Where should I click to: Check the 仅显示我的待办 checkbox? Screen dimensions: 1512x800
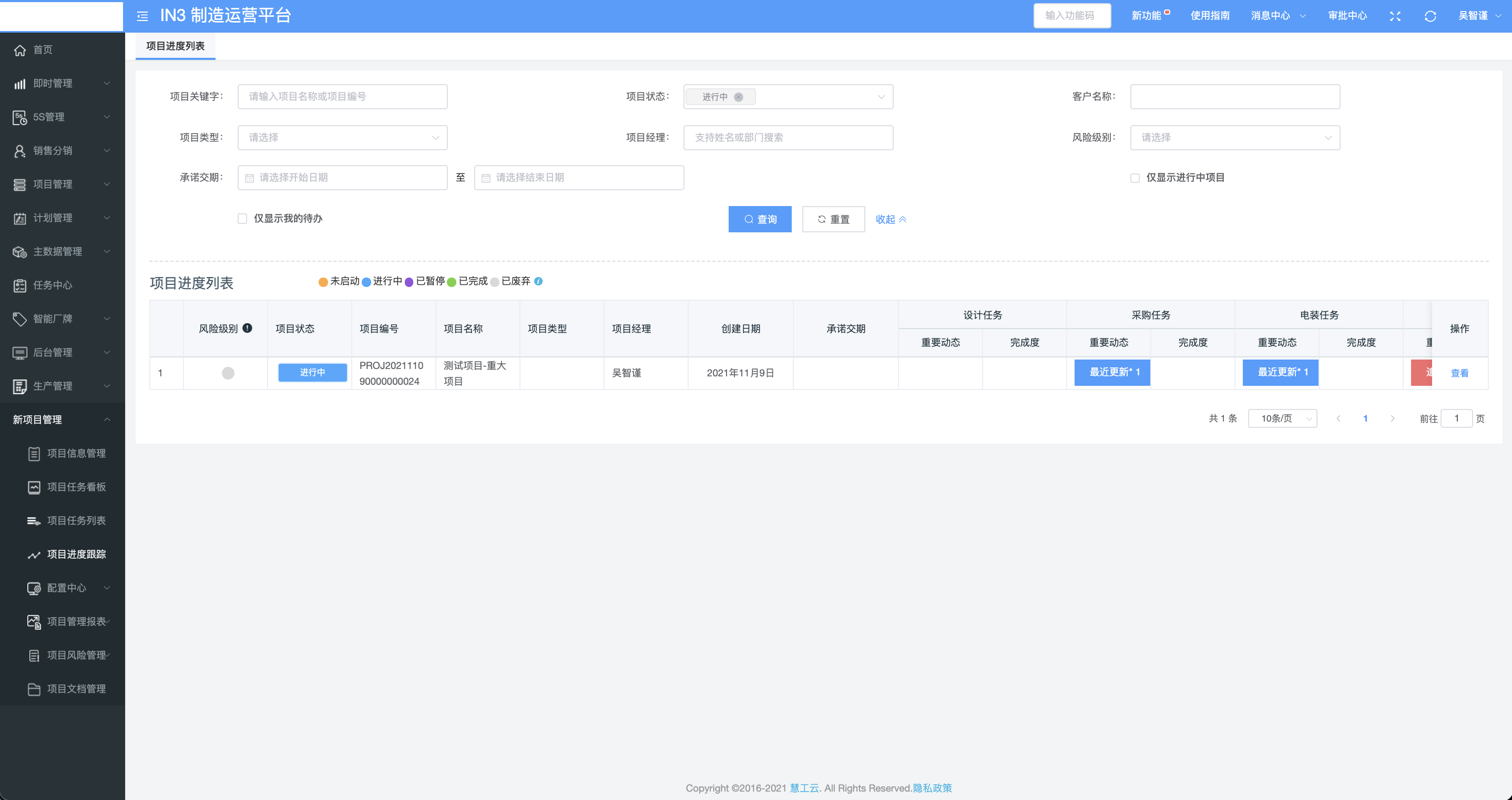(x=242, y=218)
